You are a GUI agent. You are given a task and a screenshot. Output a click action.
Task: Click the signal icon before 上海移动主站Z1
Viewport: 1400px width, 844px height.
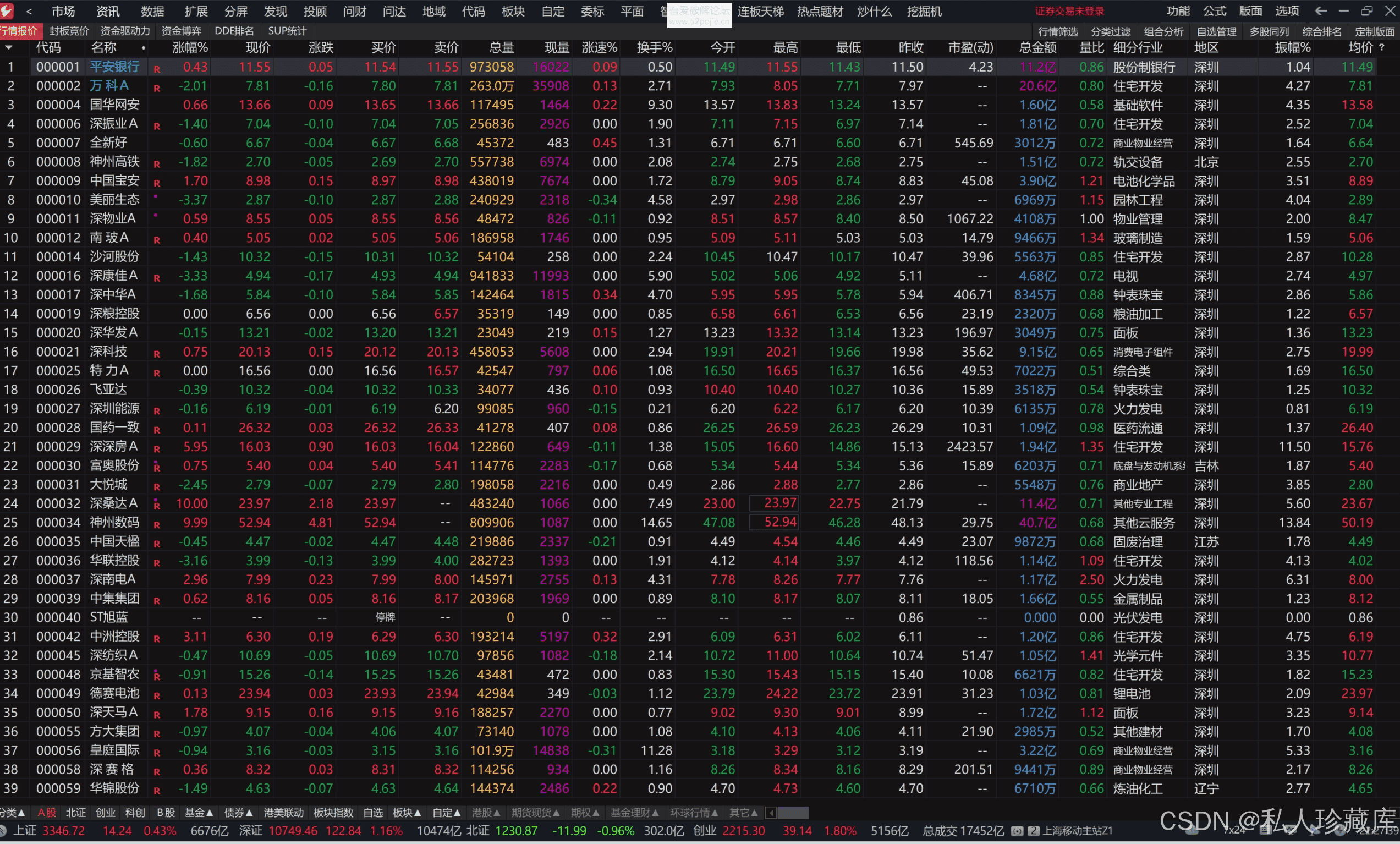pos(1017,831)
